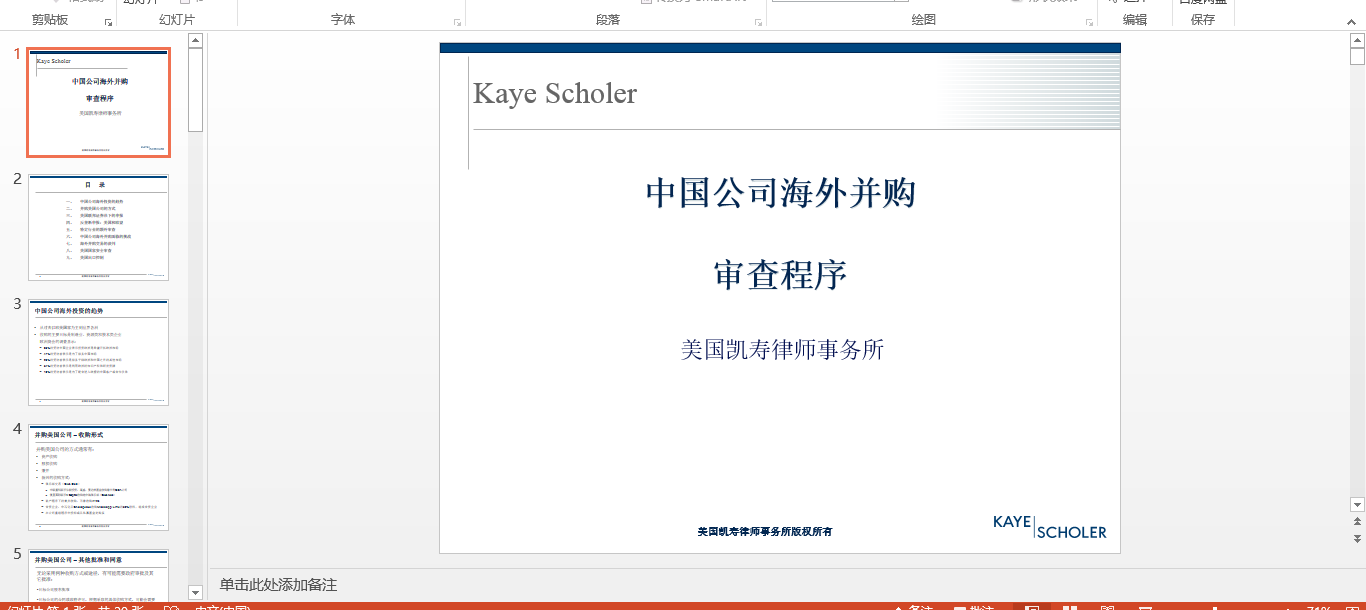Open slide 3 中国公司海外投资的趋势 thumbnail

coord(99,352)
